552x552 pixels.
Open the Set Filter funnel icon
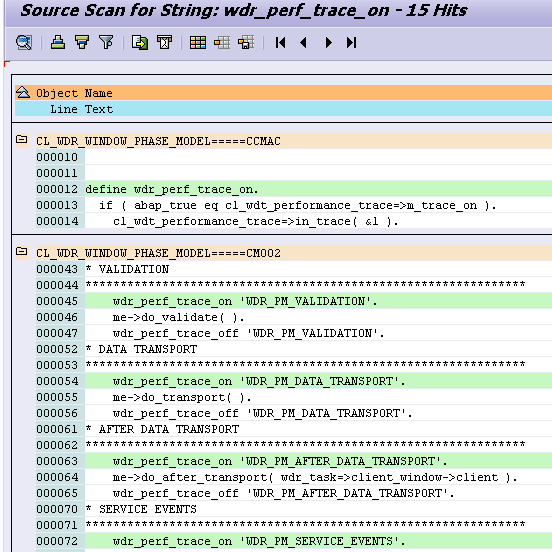coord(106,42)
